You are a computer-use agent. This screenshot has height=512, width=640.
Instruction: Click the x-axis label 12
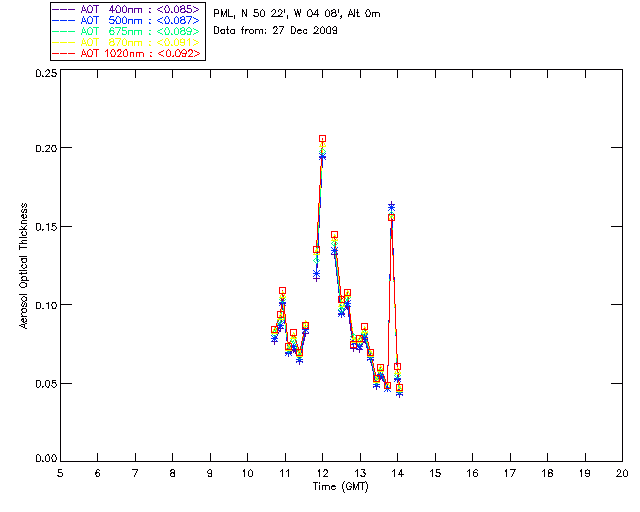(322, 473)
